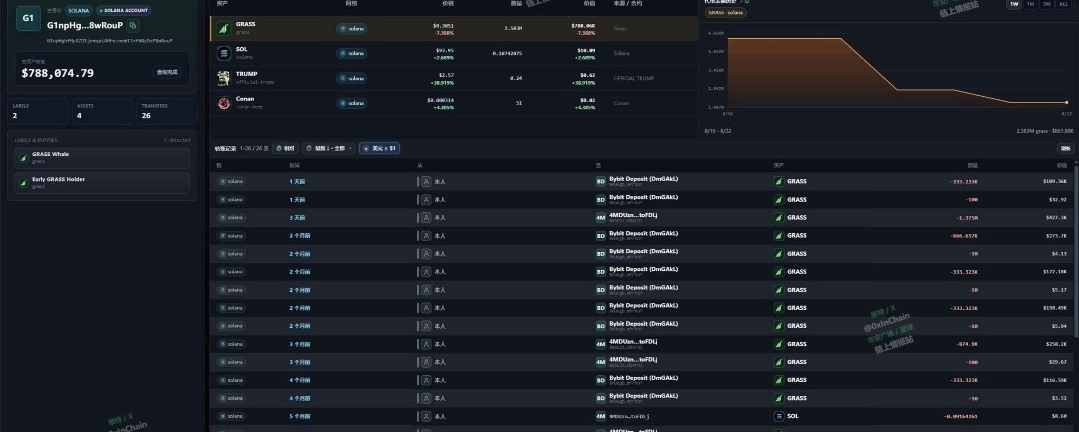Click the 4M avatar in the $0.60 SOL transfer
Screen dimensions: 1079x432
click(x=601, y=416)
